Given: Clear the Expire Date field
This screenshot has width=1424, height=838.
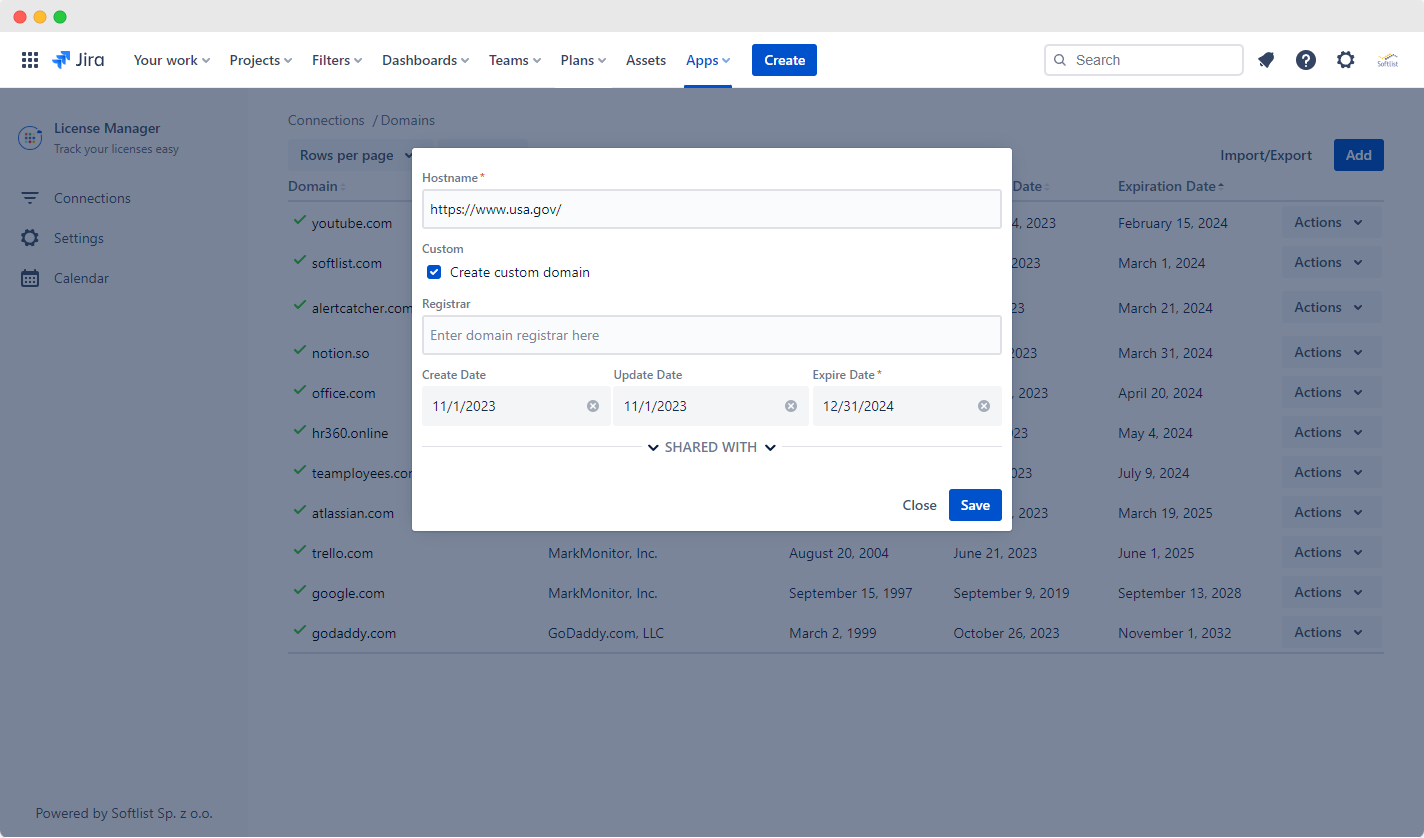Looking at the screenshot, I should tap(984, 406).
